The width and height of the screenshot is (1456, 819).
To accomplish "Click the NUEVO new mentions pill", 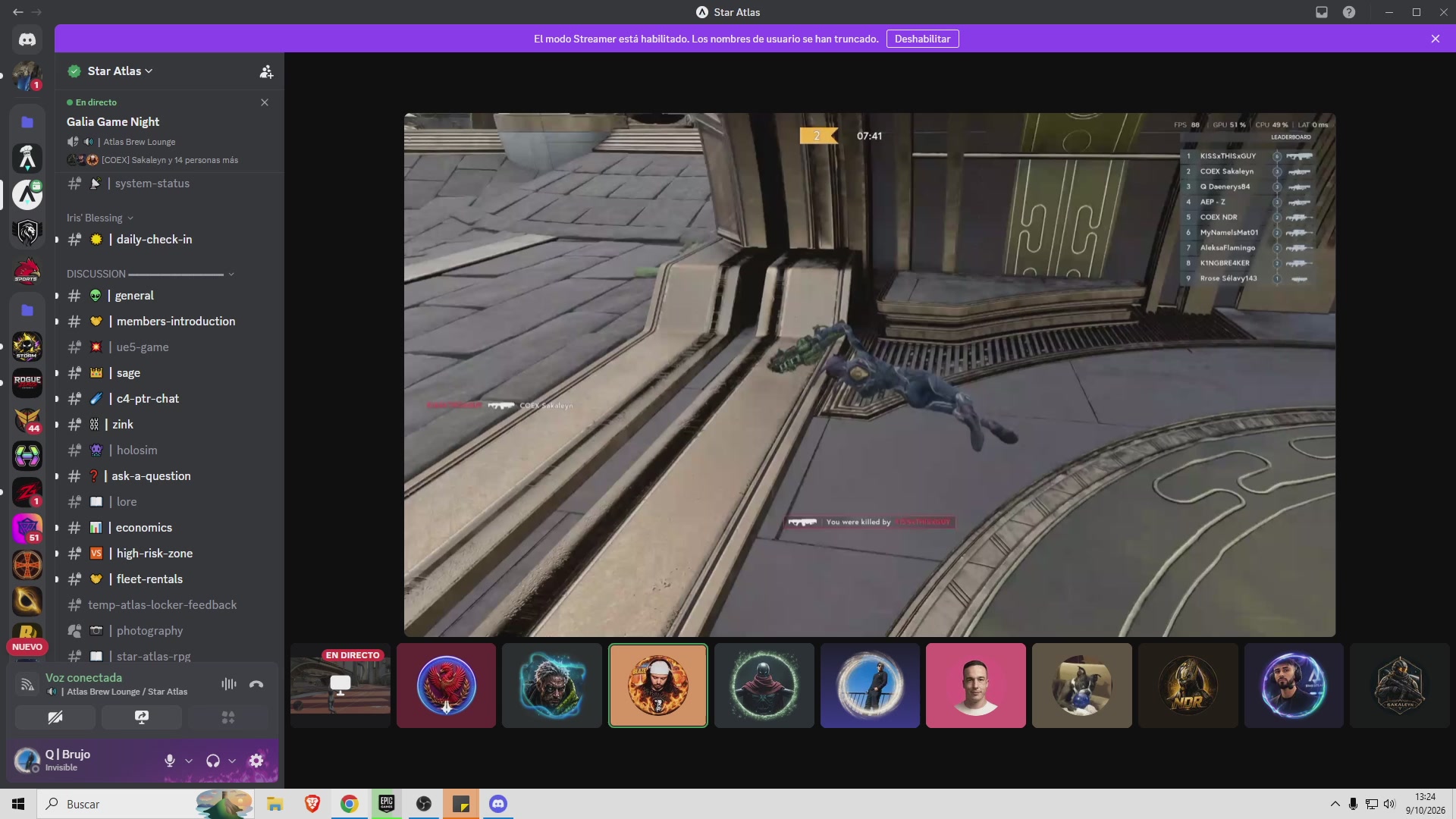I will [27, 647].
